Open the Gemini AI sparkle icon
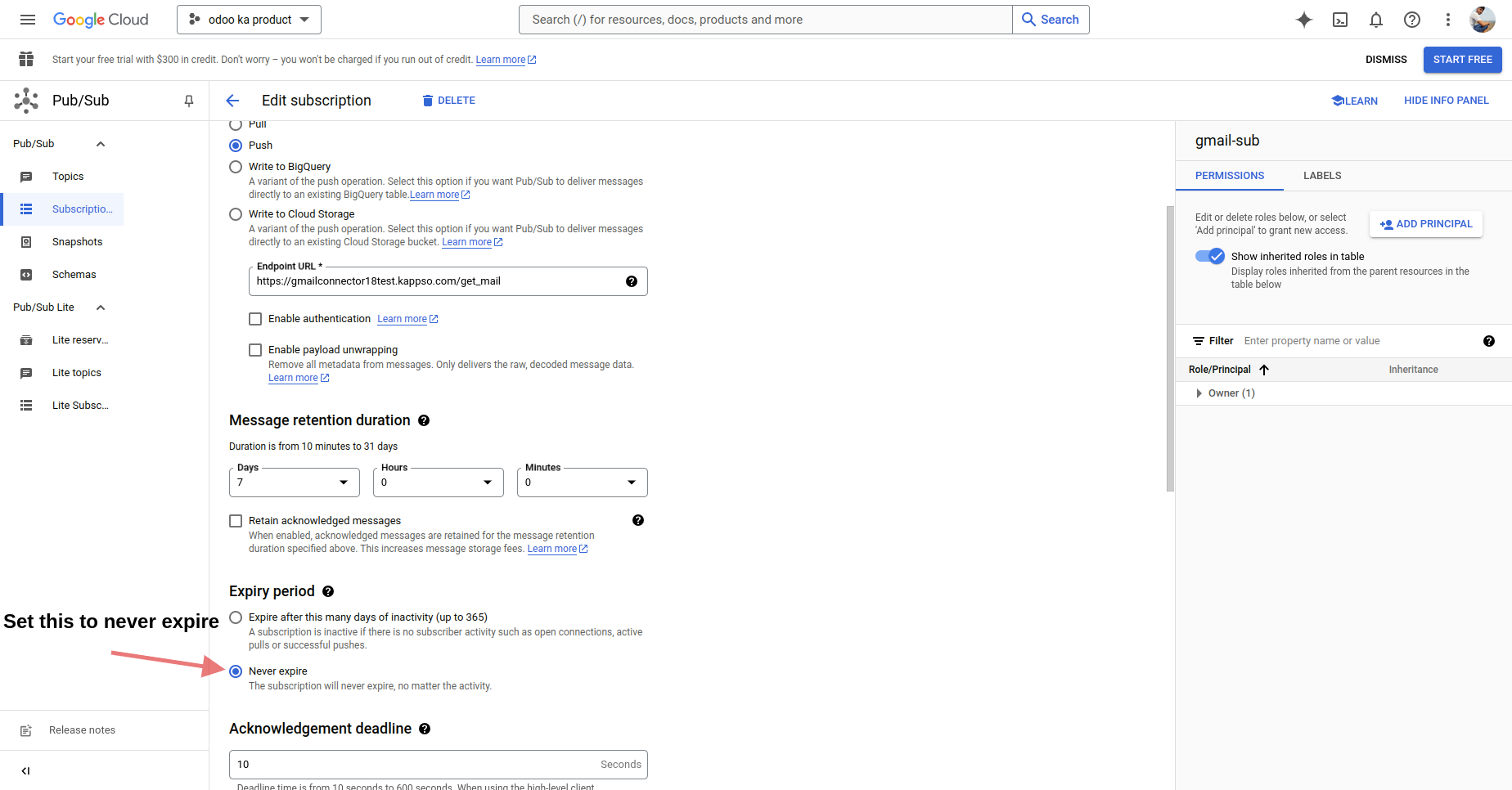Viewport: 1512px width, 790px height. [x=1304, y=20]
